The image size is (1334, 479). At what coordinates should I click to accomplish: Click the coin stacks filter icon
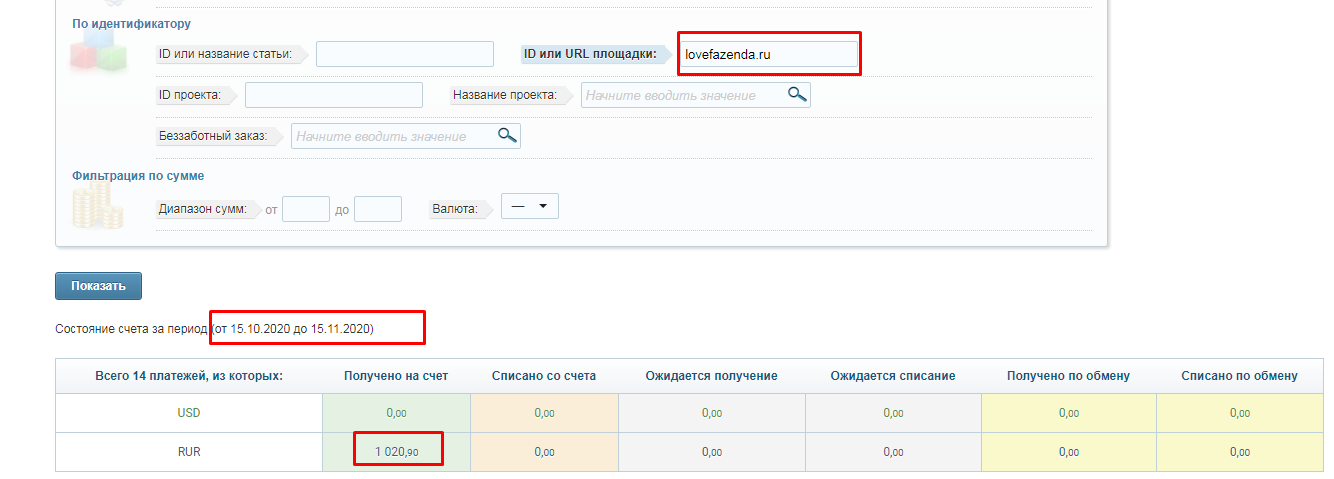click(98, 208)
